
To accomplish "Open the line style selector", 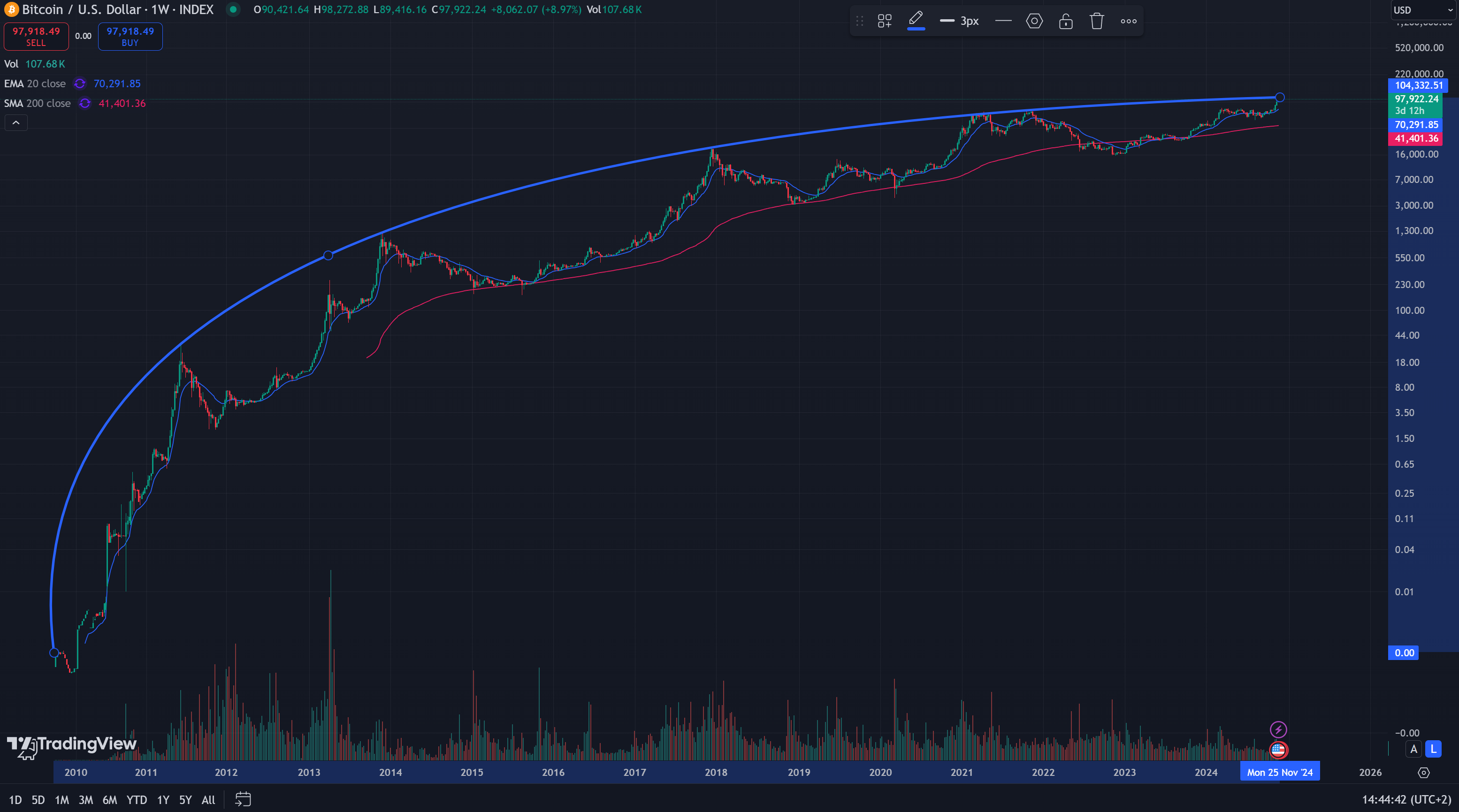I will click(x=1003, y=21).
